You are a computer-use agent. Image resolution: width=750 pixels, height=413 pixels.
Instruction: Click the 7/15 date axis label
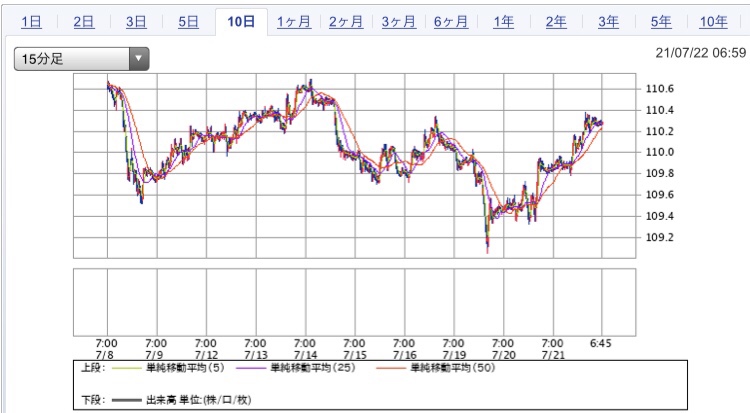355,355
